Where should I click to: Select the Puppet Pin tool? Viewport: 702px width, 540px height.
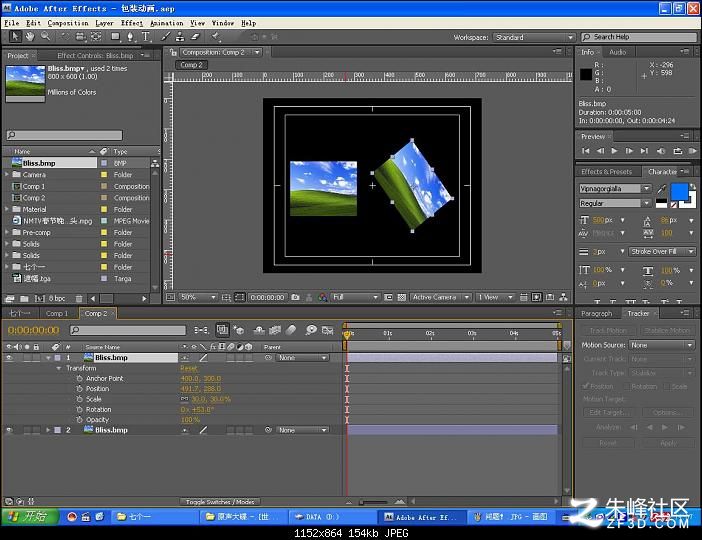pos(215,37)
